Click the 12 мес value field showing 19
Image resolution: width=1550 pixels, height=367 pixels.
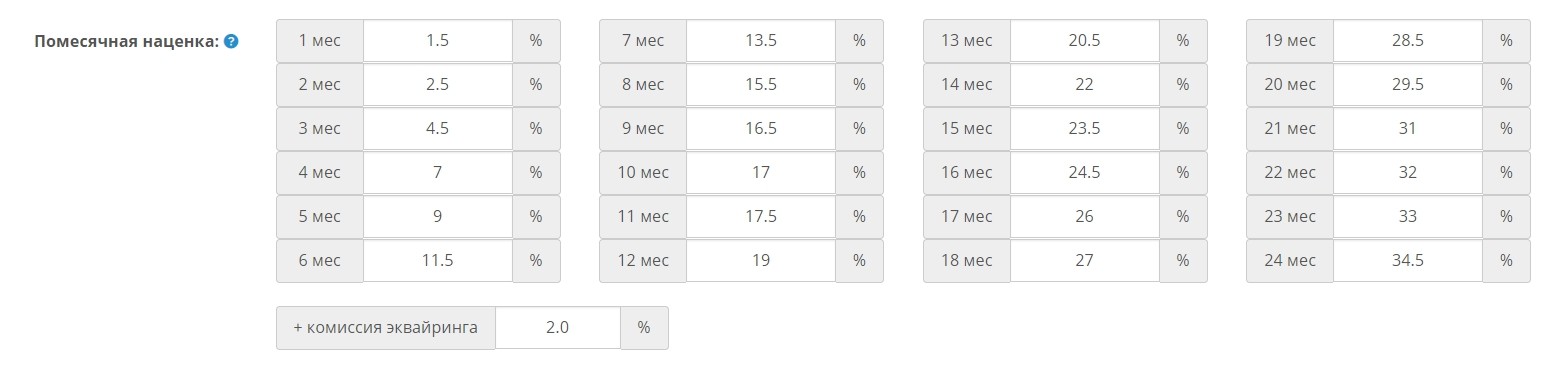761,261
